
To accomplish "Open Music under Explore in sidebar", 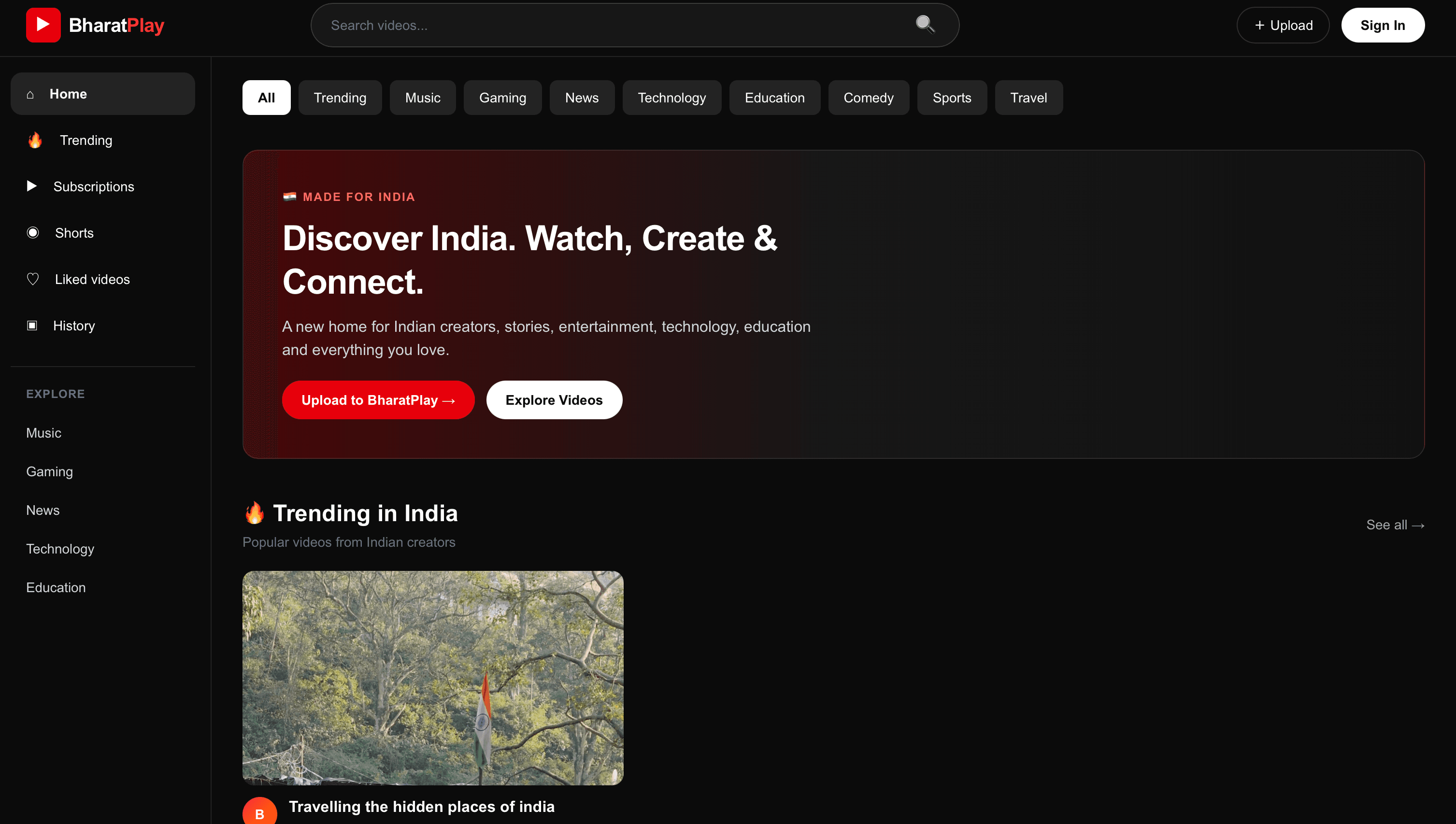I will point(43,433).
